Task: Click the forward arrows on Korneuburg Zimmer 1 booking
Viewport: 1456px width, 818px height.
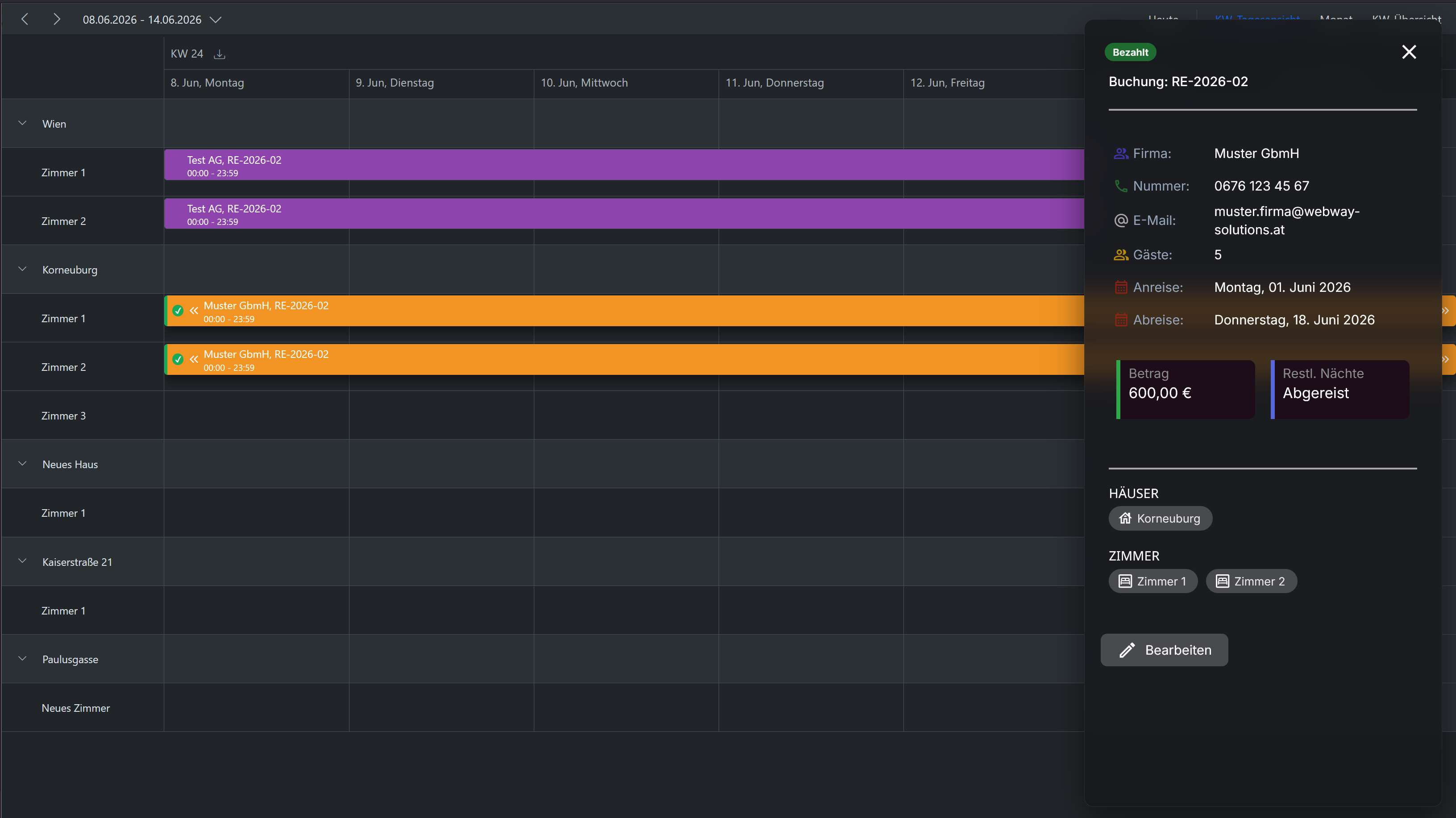Action: [x=1446, y=311]
